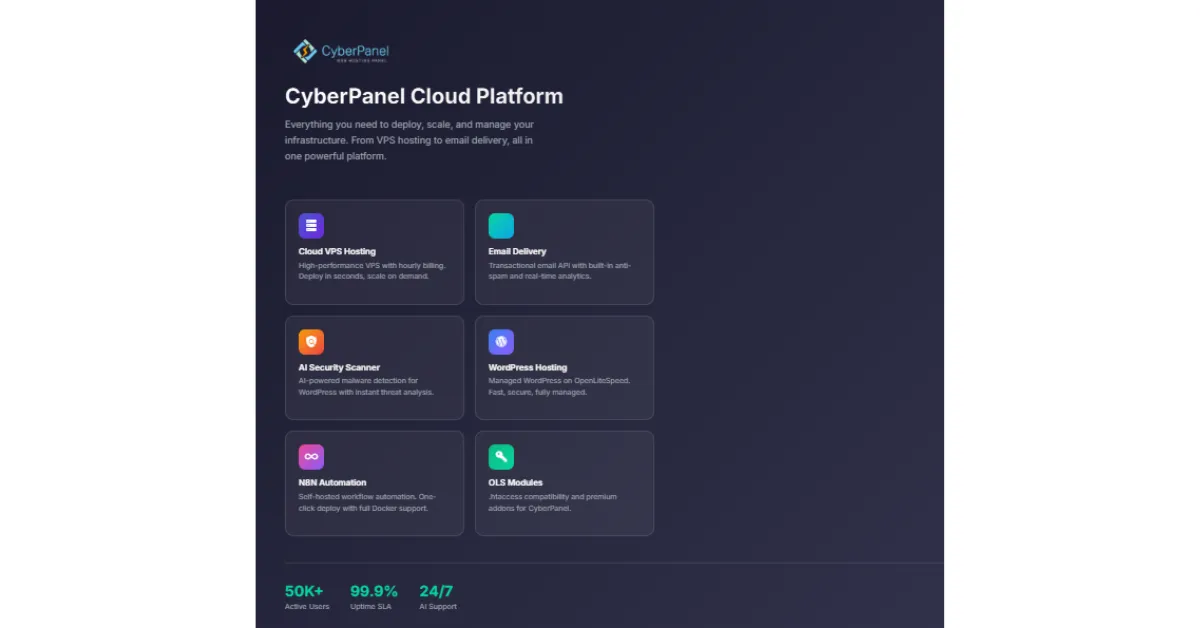
Task: Open the Email Delivery card title
Action: point(517,252)
